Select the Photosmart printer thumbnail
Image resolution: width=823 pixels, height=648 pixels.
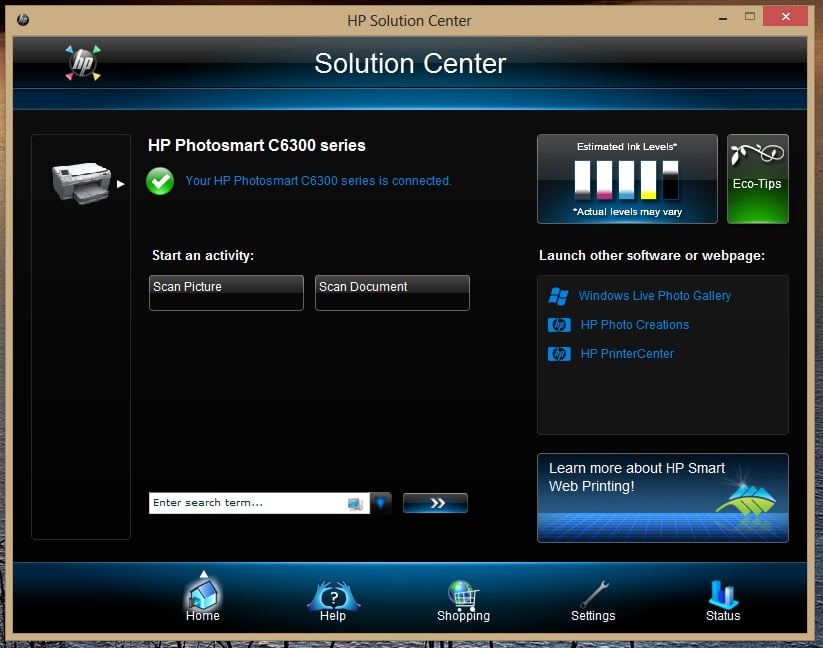click(81, 182)
